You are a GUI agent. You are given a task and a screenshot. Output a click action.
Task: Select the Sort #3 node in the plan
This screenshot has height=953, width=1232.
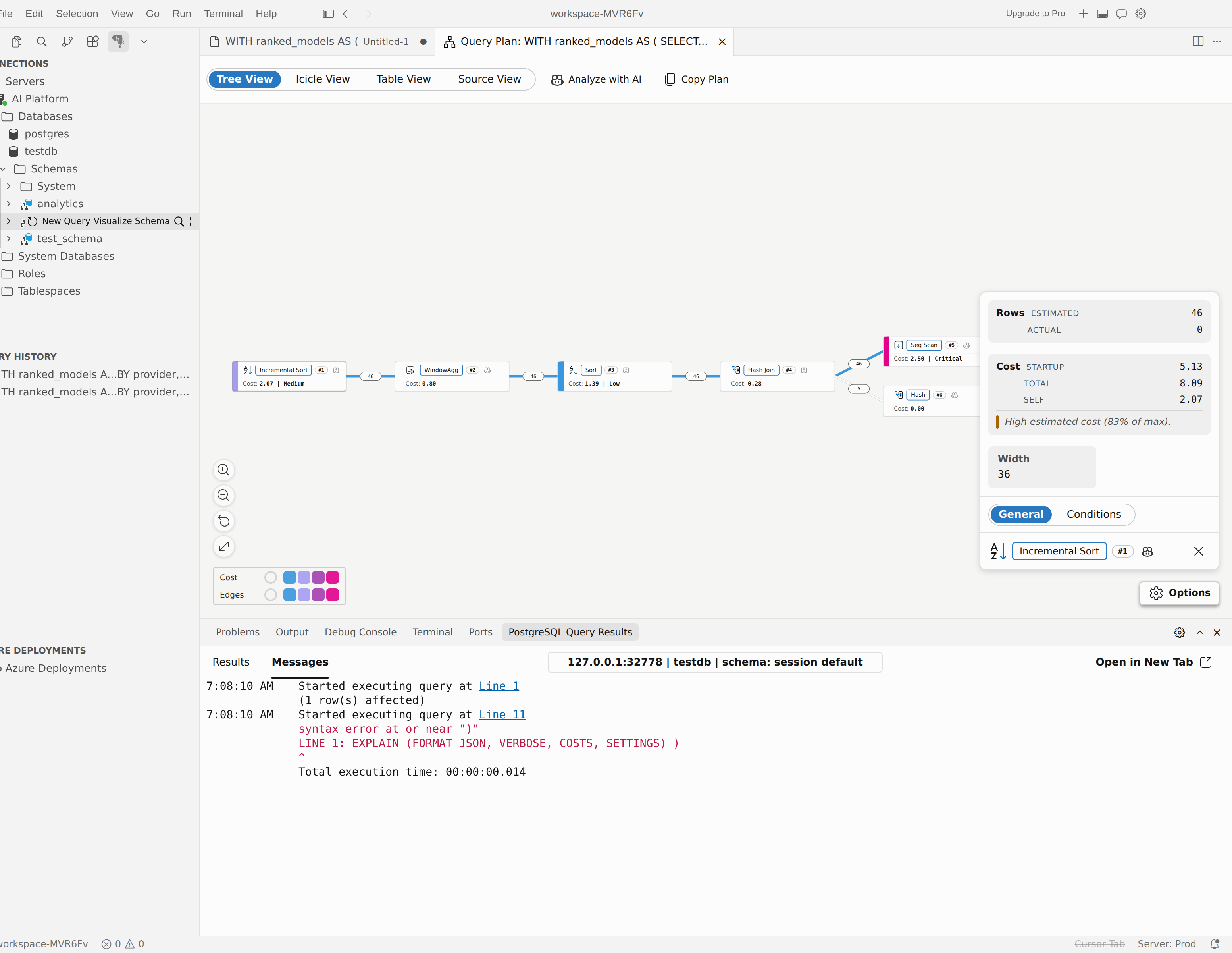[x=615, y=376]
